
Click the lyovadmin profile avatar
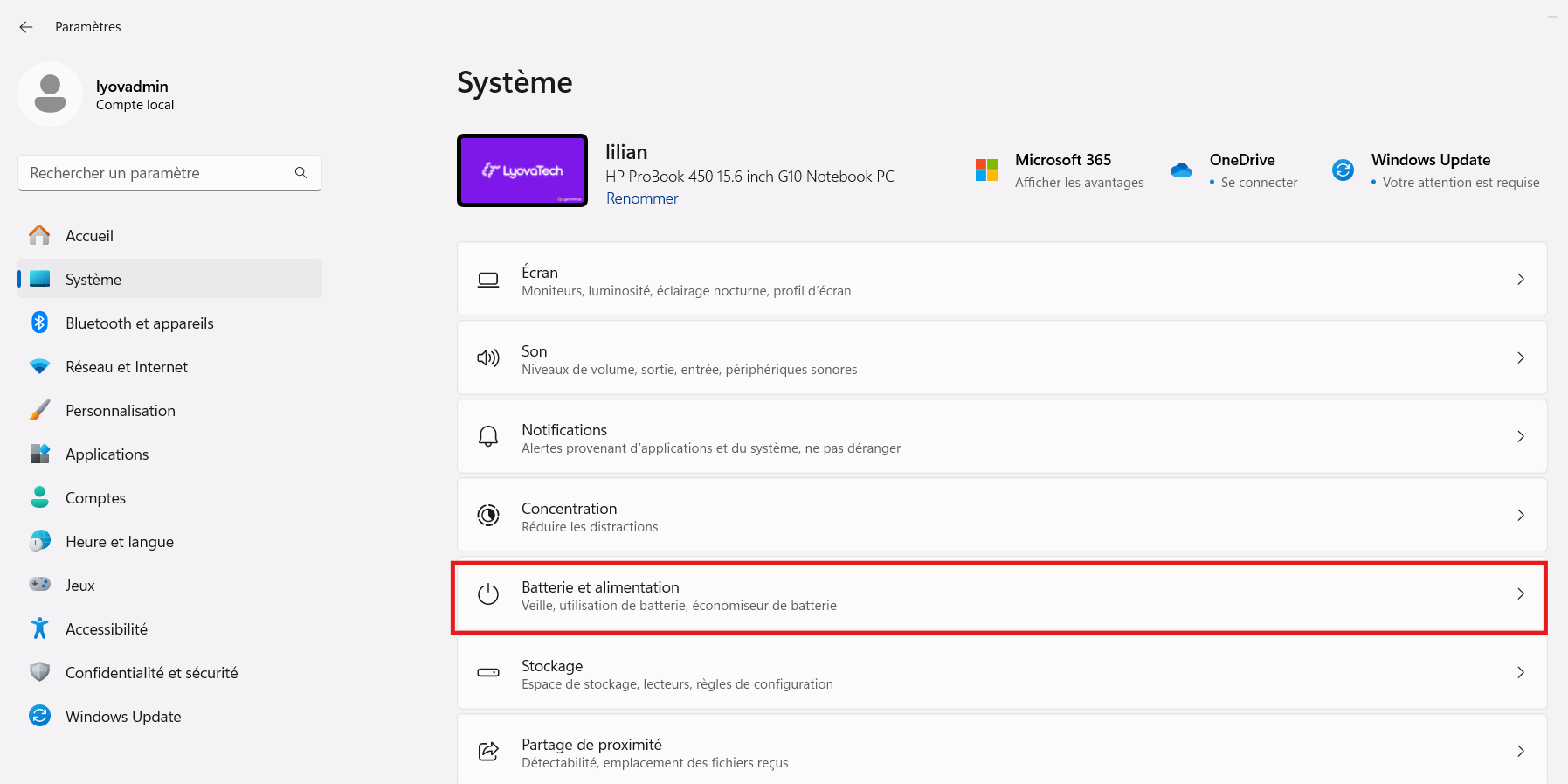(50, 94)
